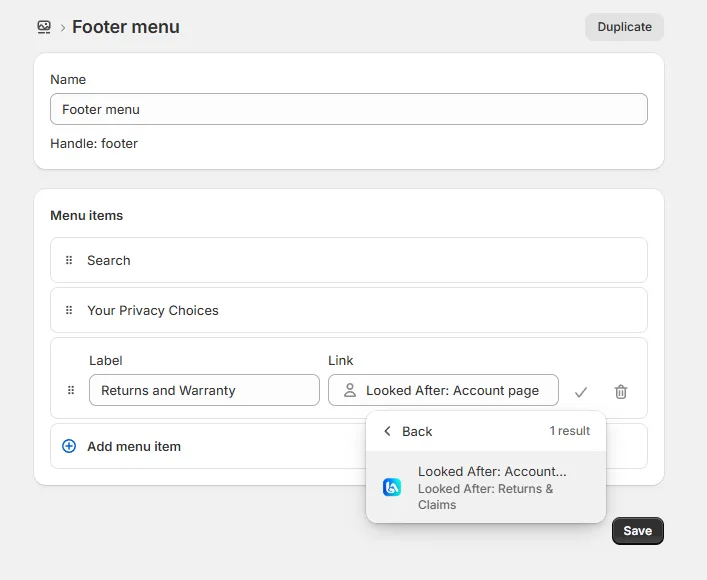Open the Your Privacy Choices menu item
The image size is (707, 580).
349,310
